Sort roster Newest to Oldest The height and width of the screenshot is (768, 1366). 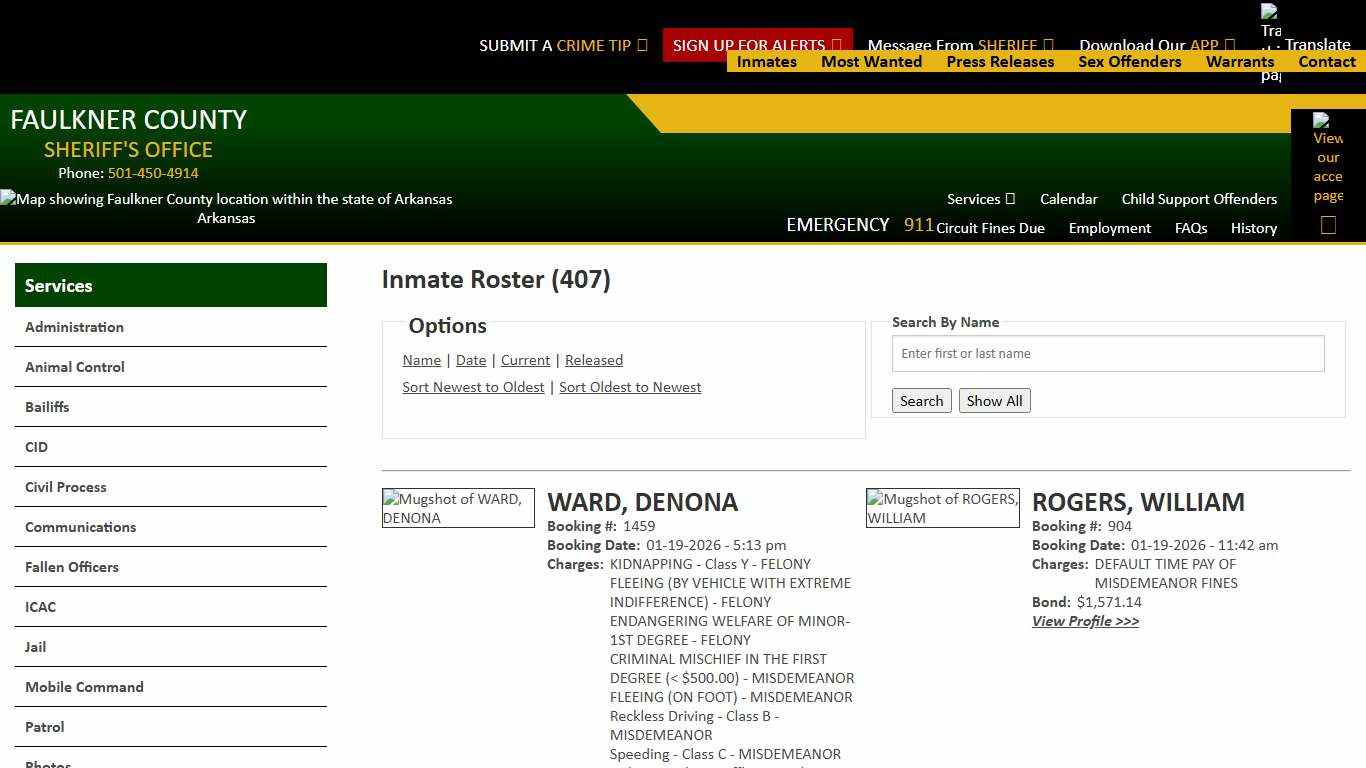[473, 387]
